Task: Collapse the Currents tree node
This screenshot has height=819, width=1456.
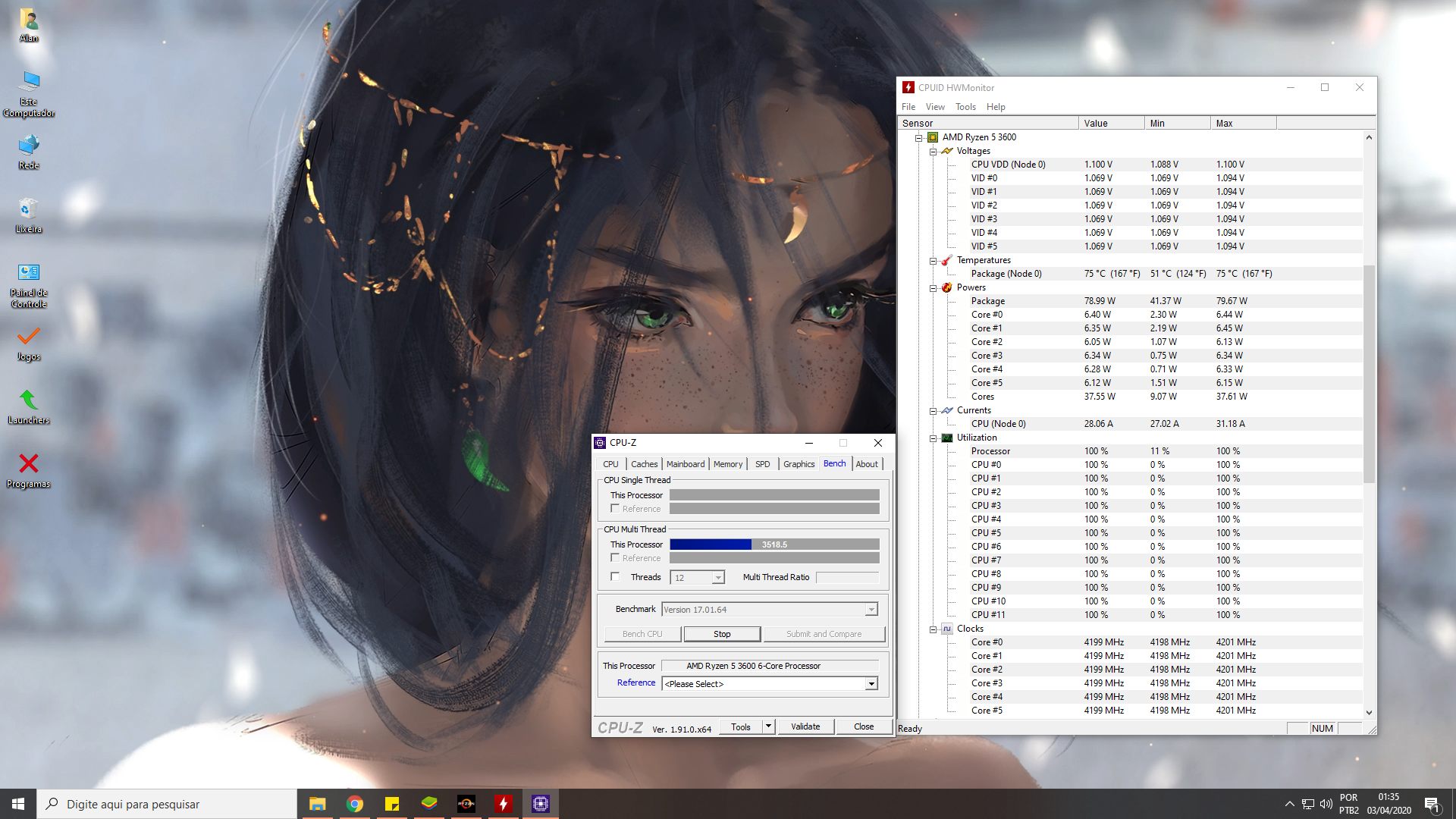Action: (933, 410)
